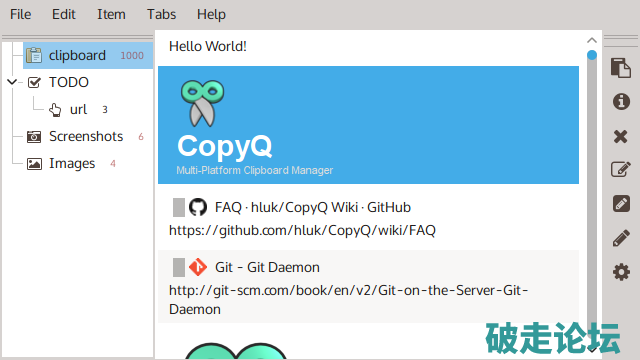Open the File menu

pyautogui.click(x=20, y=14)
